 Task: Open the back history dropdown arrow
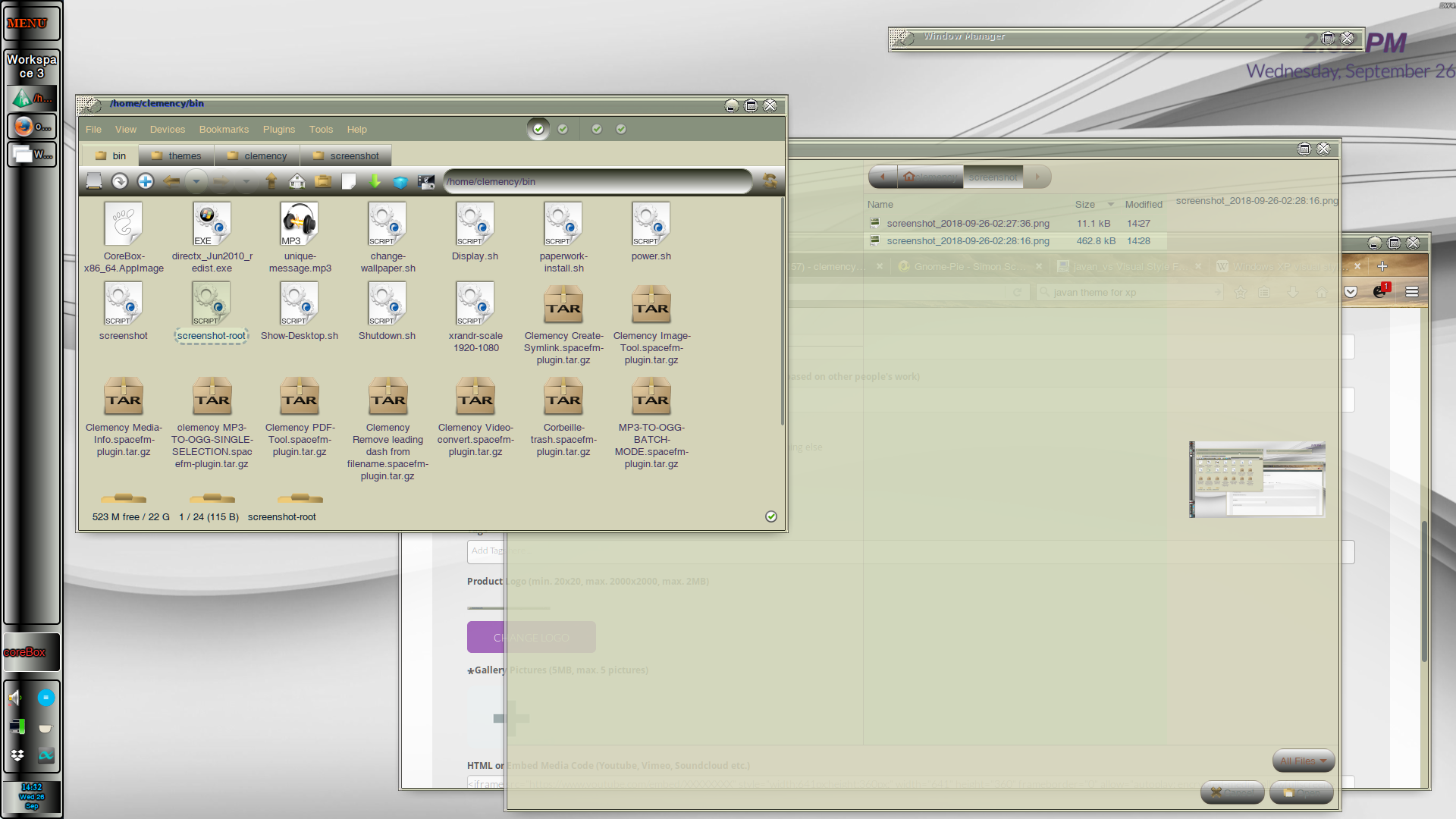(x=196, y=181)
